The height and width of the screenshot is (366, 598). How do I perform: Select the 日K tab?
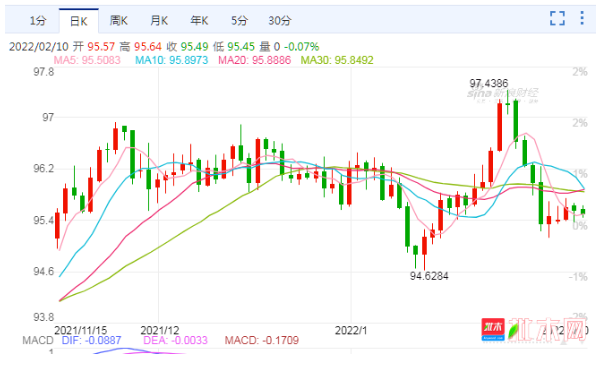(79, 21)
